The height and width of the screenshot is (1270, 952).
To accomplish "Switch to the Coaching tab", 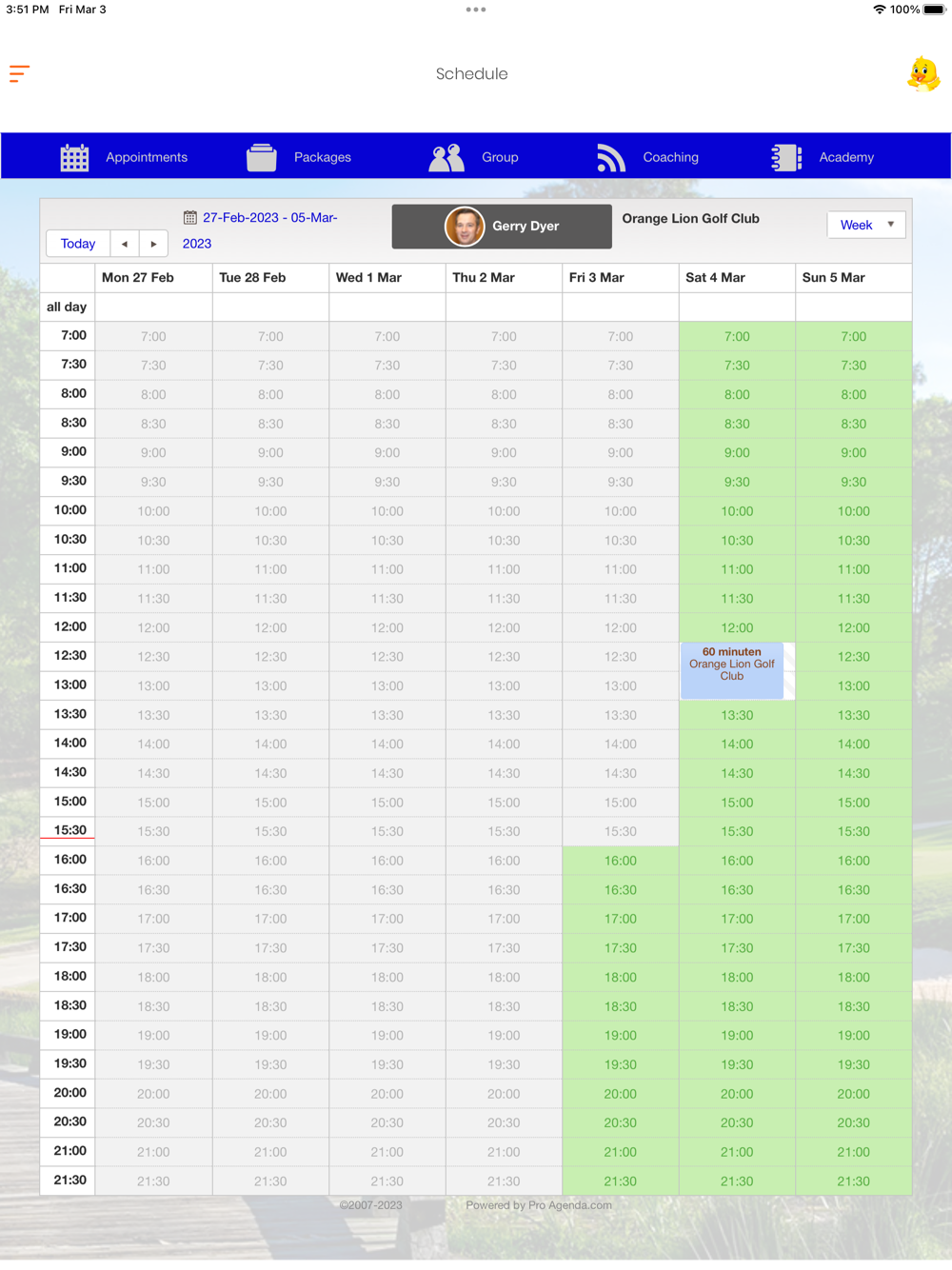I will [x=647, y=157].
